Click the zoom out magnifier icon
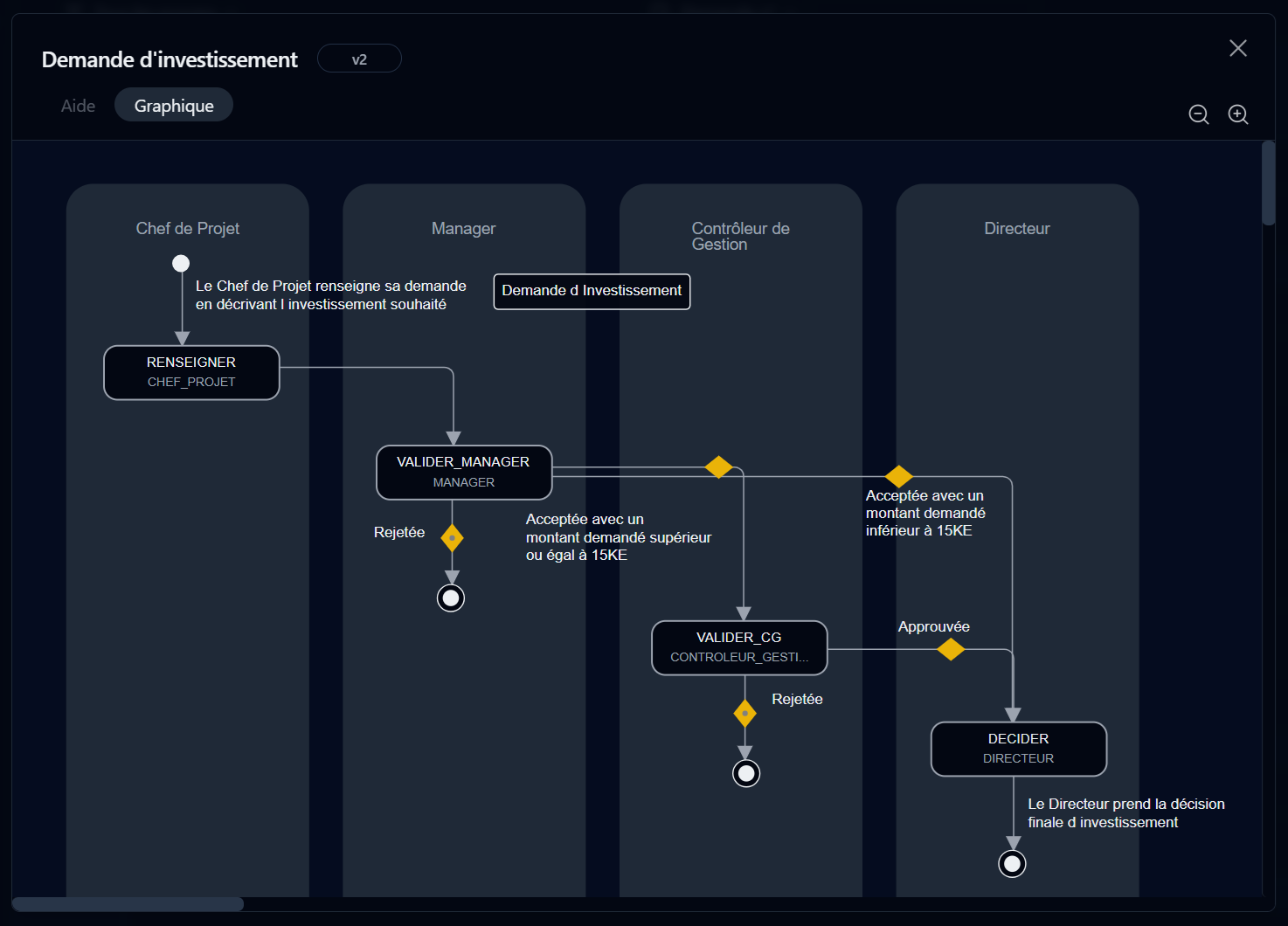 point(1199,114)
